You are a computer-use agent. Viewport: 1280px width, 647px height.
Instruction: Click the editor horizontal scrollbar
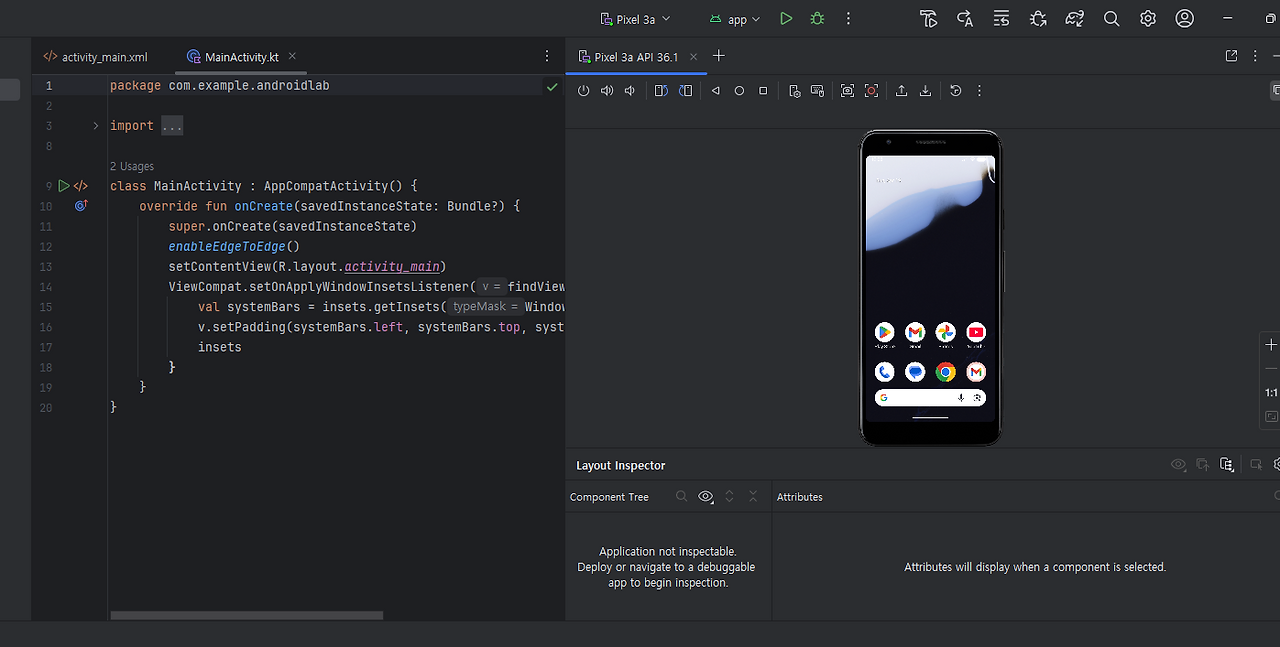[247, 616]
